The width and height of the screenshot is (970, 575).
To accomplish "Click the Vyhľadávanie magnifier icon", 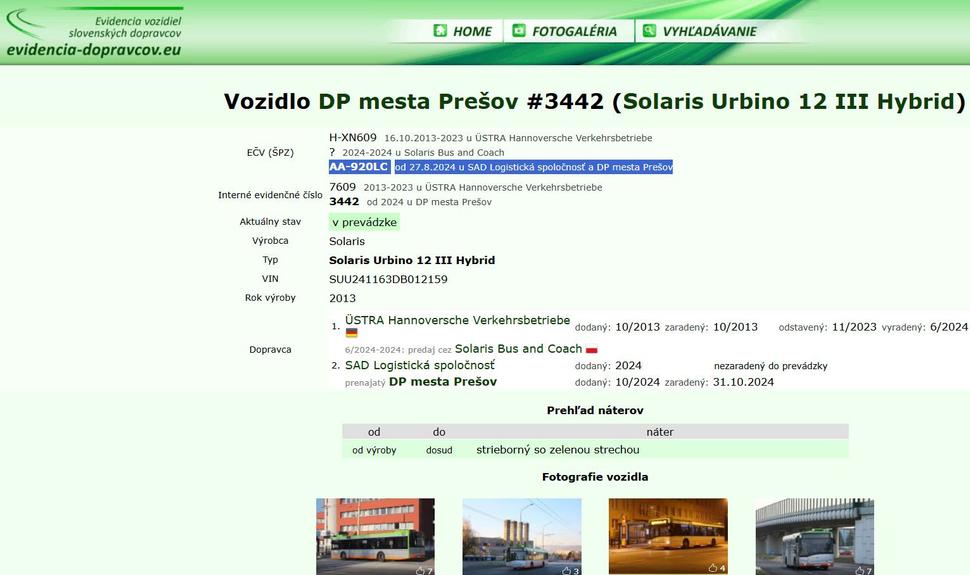I will click(x=649, y=31).
